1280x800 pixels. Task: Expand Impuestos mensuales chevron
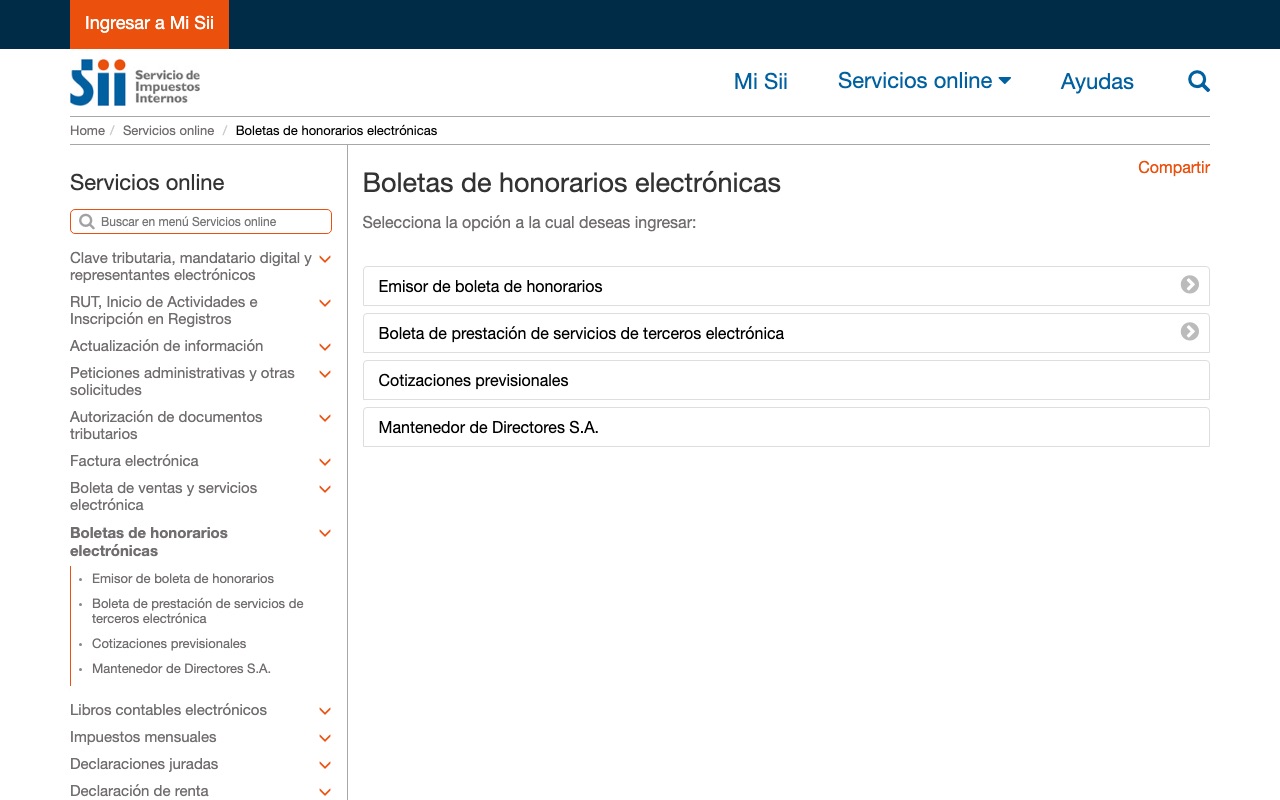coord(324,738)
